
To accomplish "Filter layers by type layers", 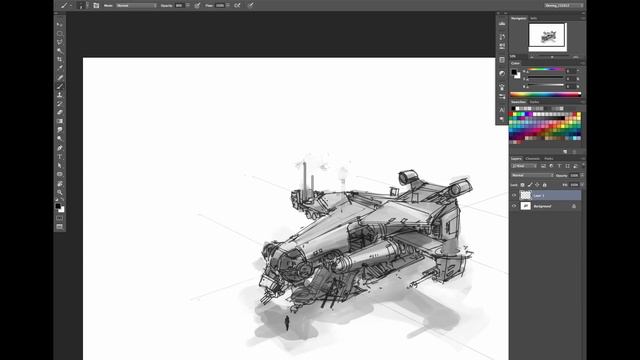I will [x=559, y=166].
